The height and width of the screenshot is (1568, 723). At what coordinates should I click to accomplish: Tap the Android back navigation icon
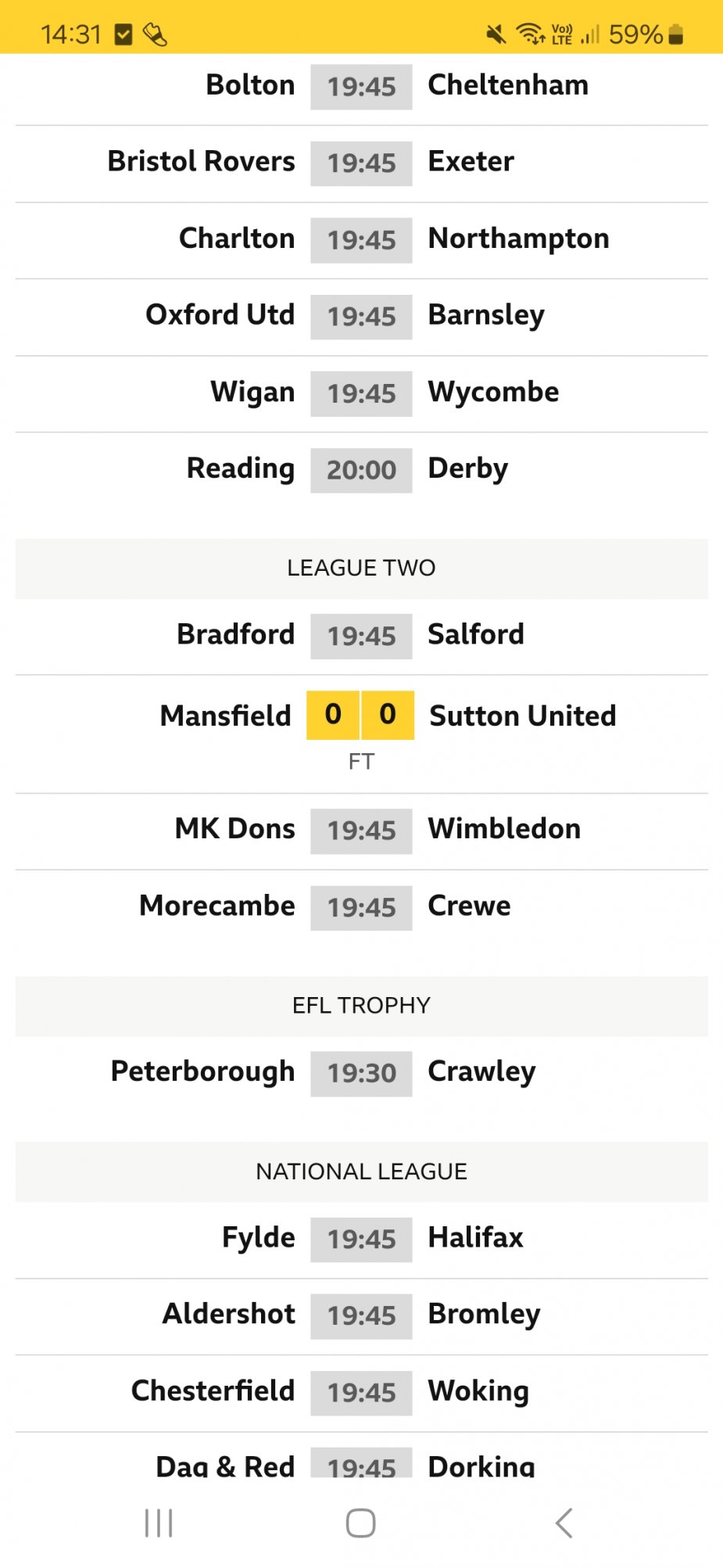[564, 1523]
